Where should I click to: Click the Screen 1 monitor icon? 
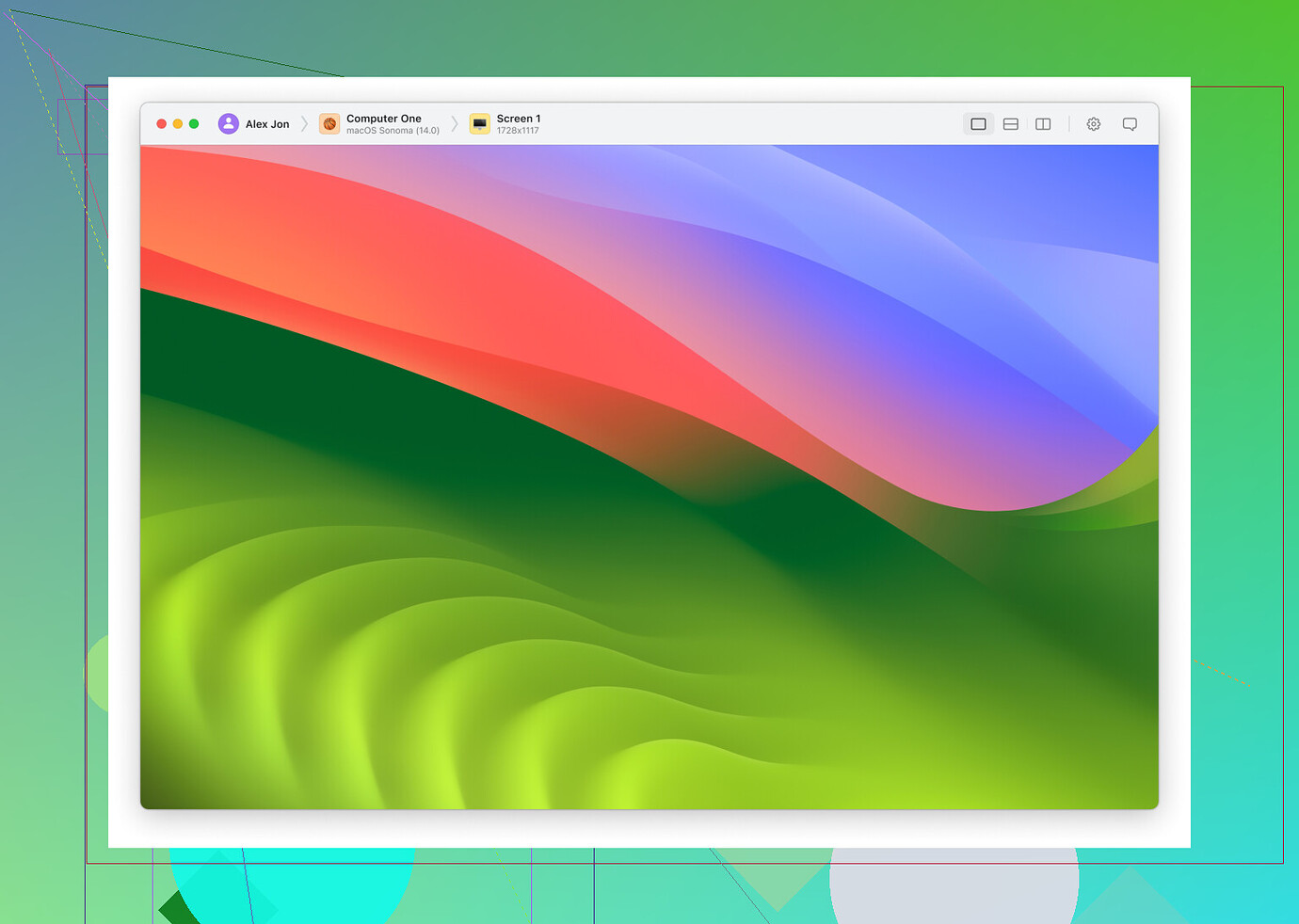pos(480,124)
